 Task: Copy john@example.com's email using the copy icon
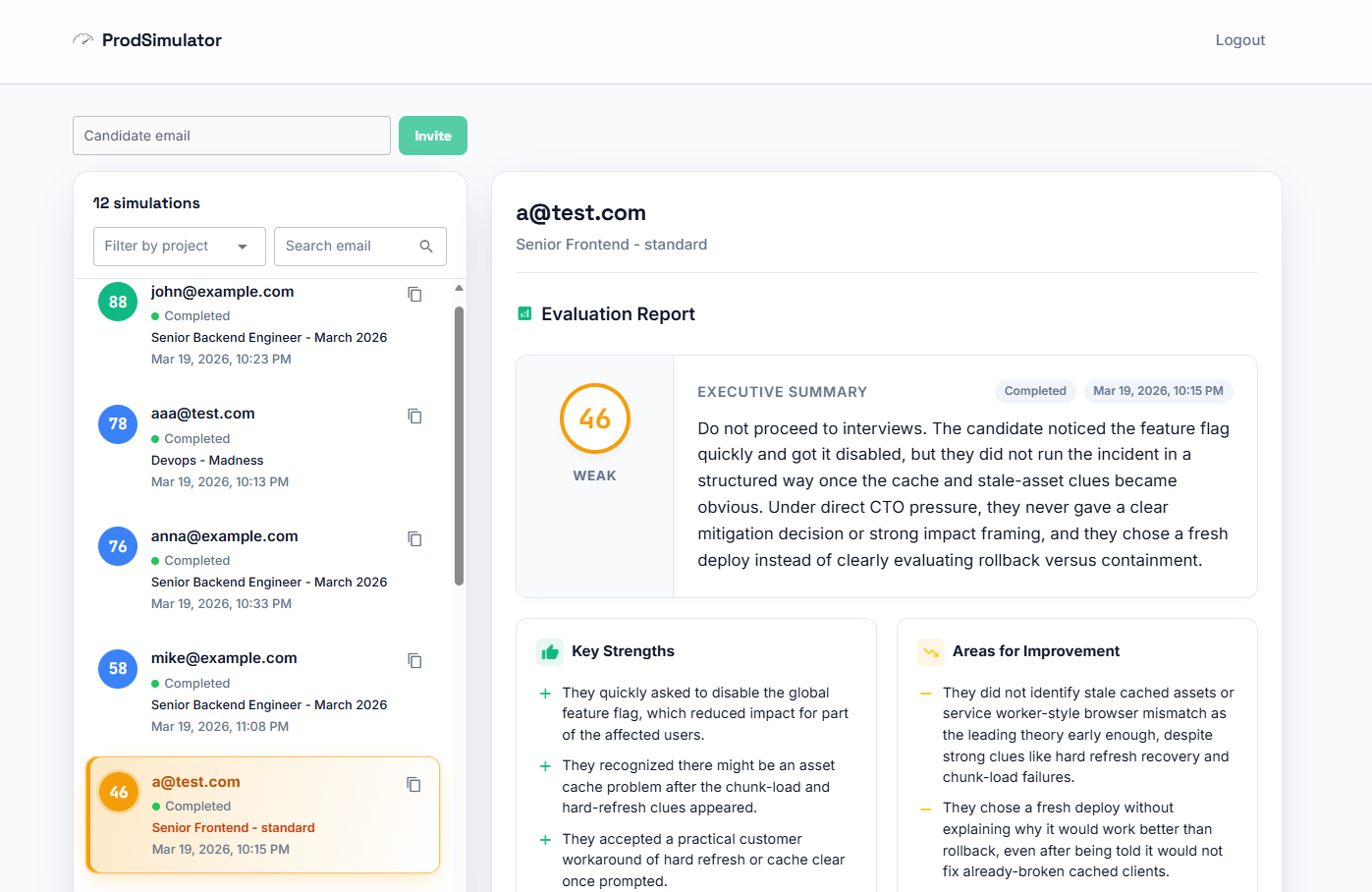tap(414, 293)
